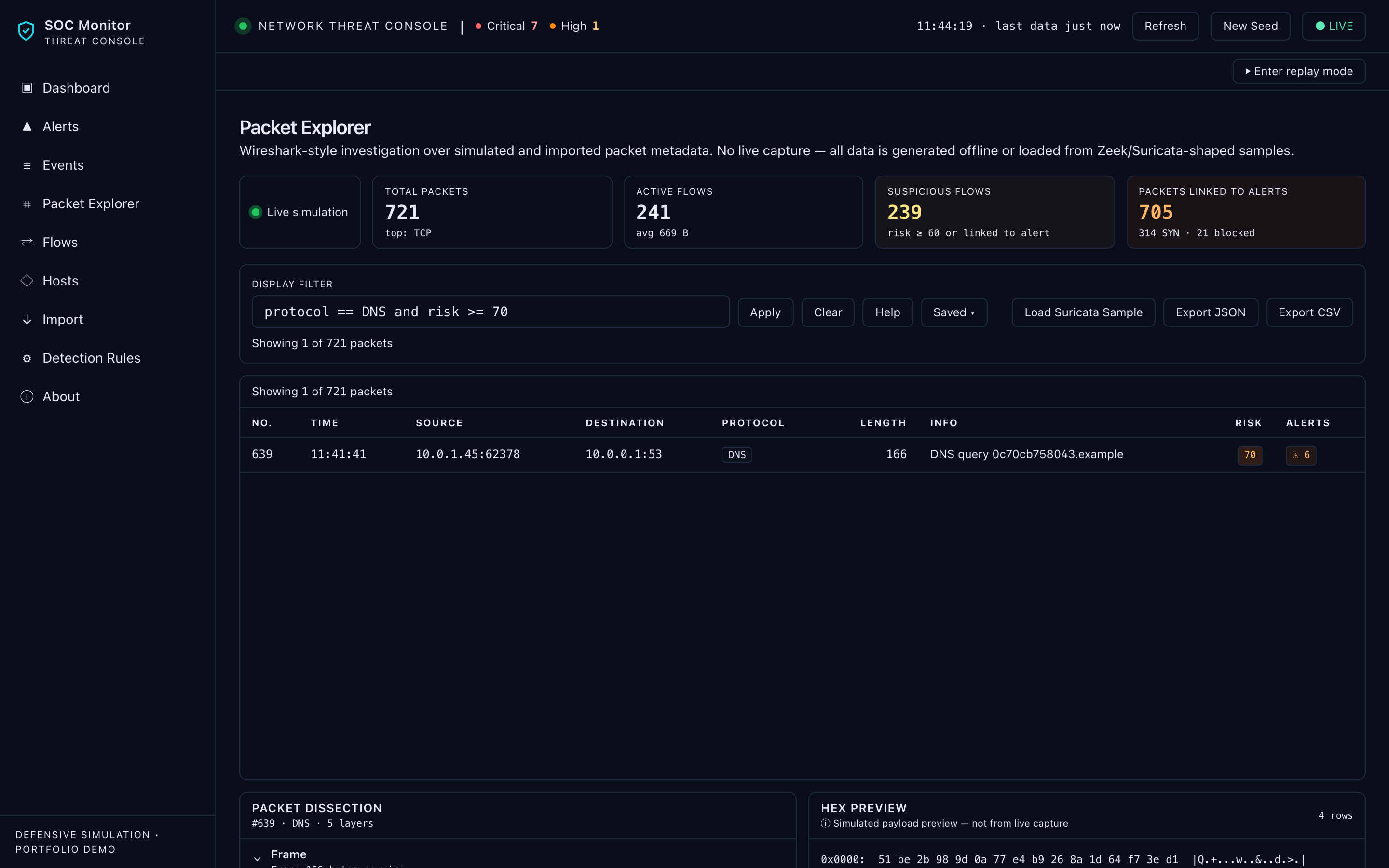This screenshot has height=868, width=1389.
Task: Toggle the LIVE mode button
Action: (x=1334, y=26)
